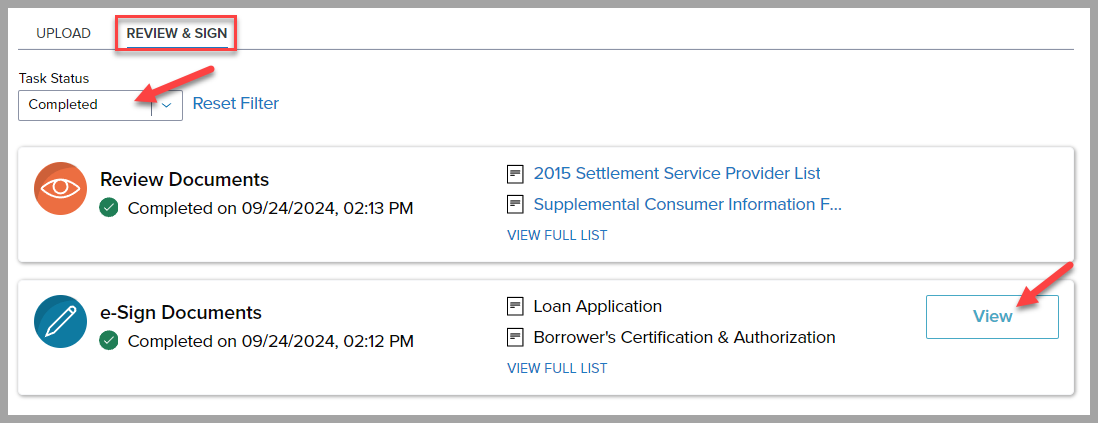The height and width of the screenshot is (423, 1098).
Task: Click green checkmark beside Review Documents completion
Action: pos(109,209)
